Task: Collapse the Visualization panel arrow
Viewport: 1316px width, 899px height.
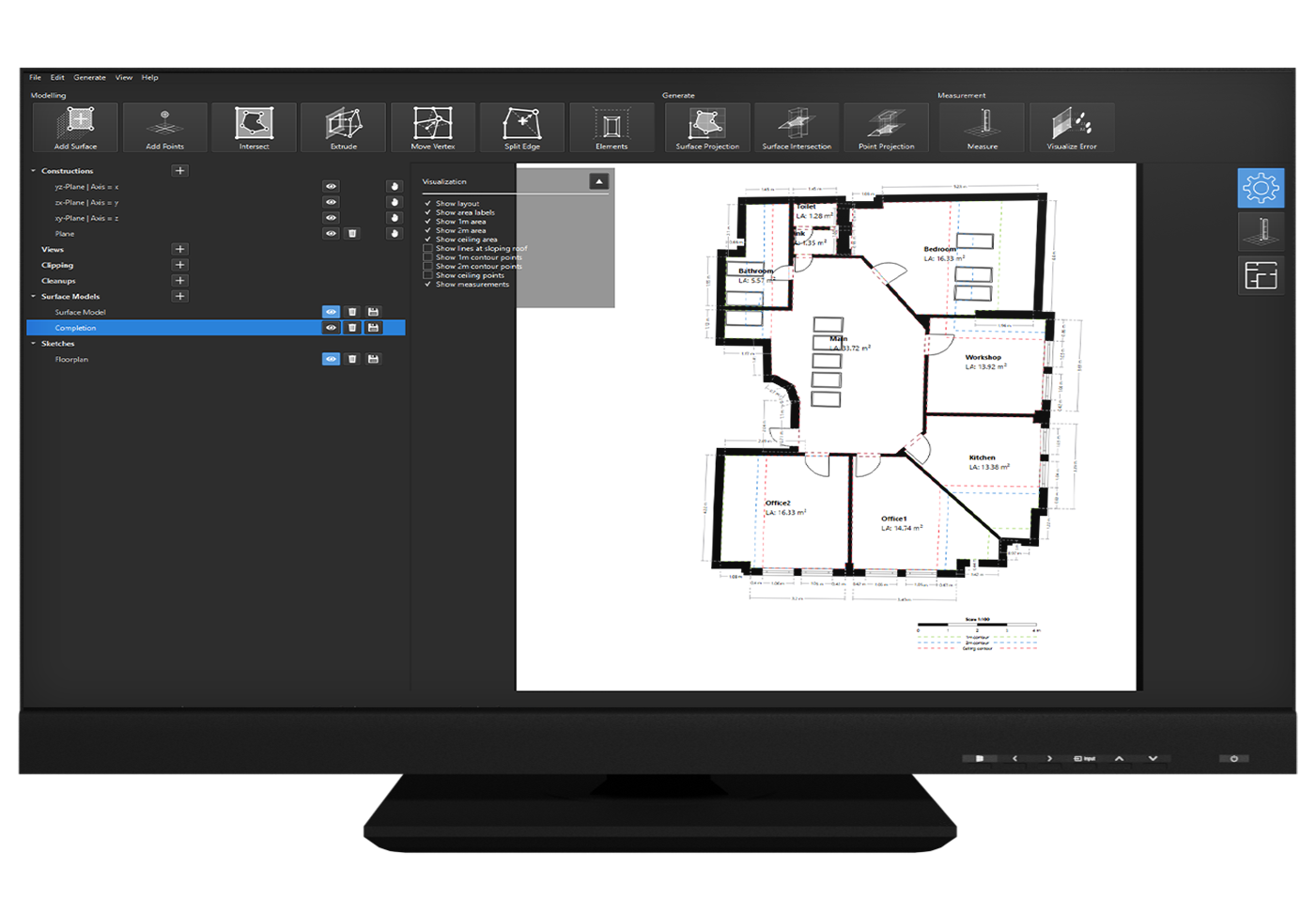Action: click(598, 181)
